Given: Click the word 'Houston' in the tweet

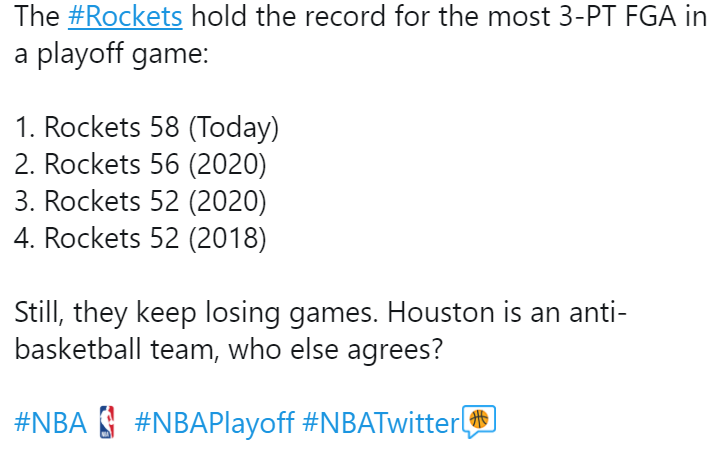Looking at the screenshot, I should [x=441, y=312].
